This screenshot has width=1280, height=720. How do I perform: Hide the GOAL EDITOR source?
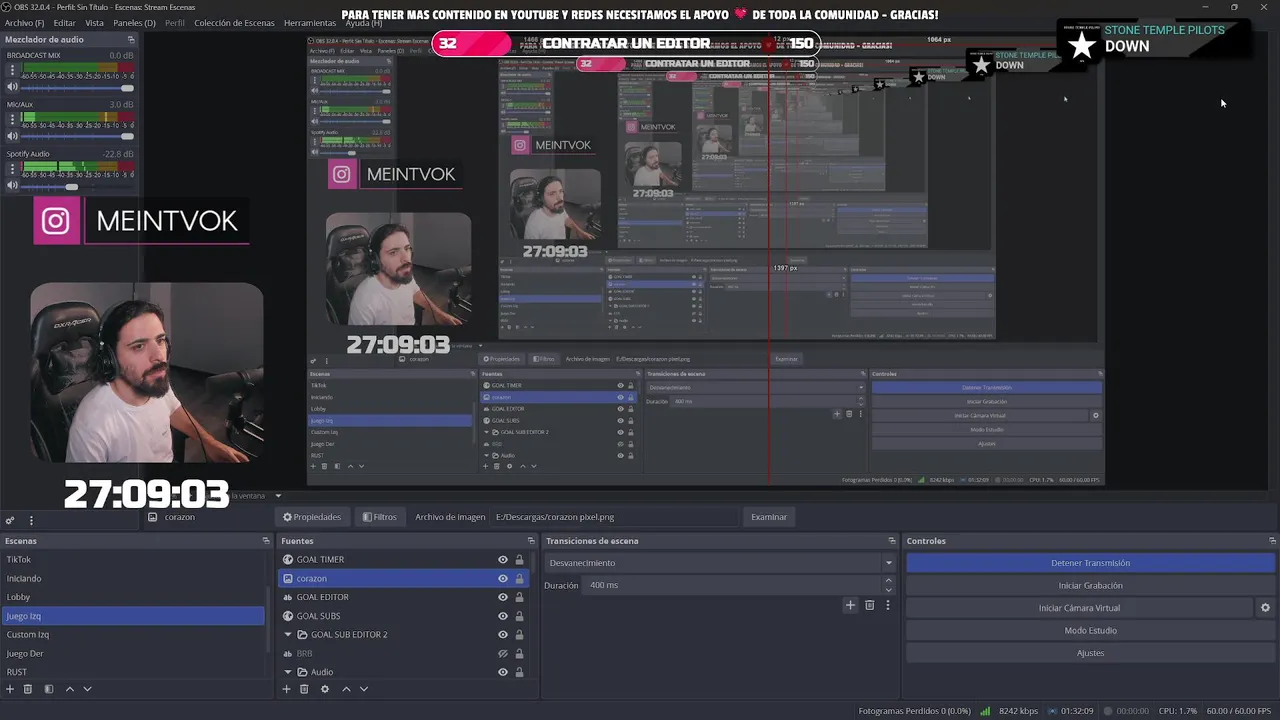pos(503,597)
